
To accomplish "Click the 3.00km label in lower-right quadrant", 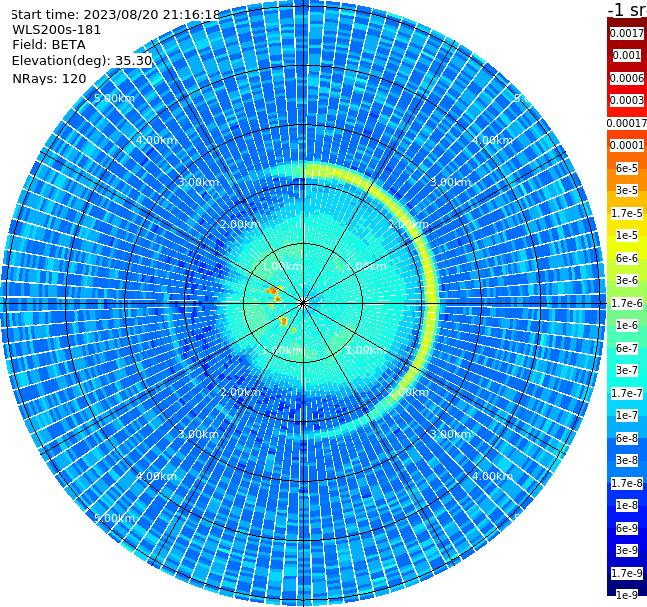I will pos(450,434).
